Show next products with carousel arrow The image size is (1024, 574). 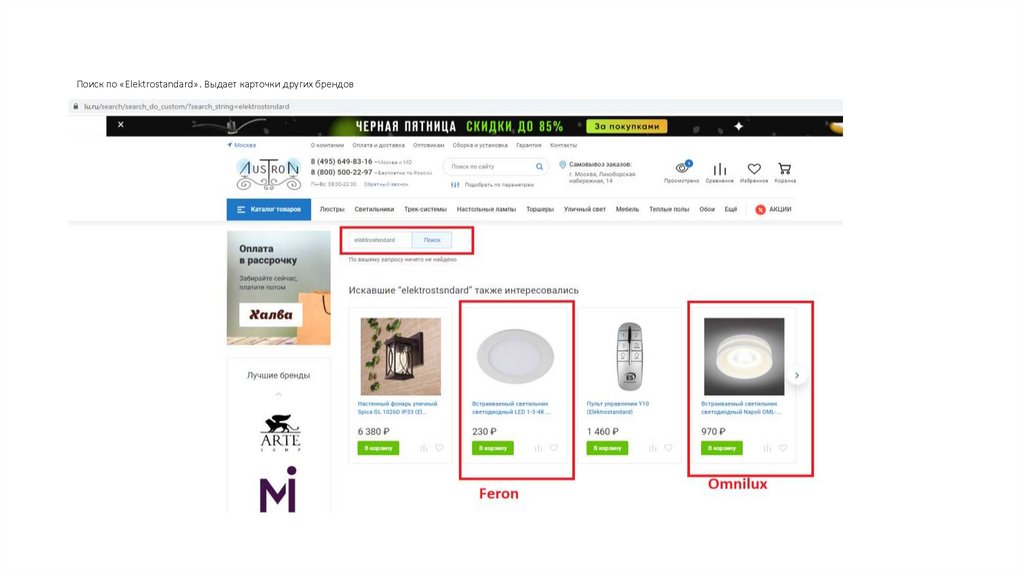point(797,375)
